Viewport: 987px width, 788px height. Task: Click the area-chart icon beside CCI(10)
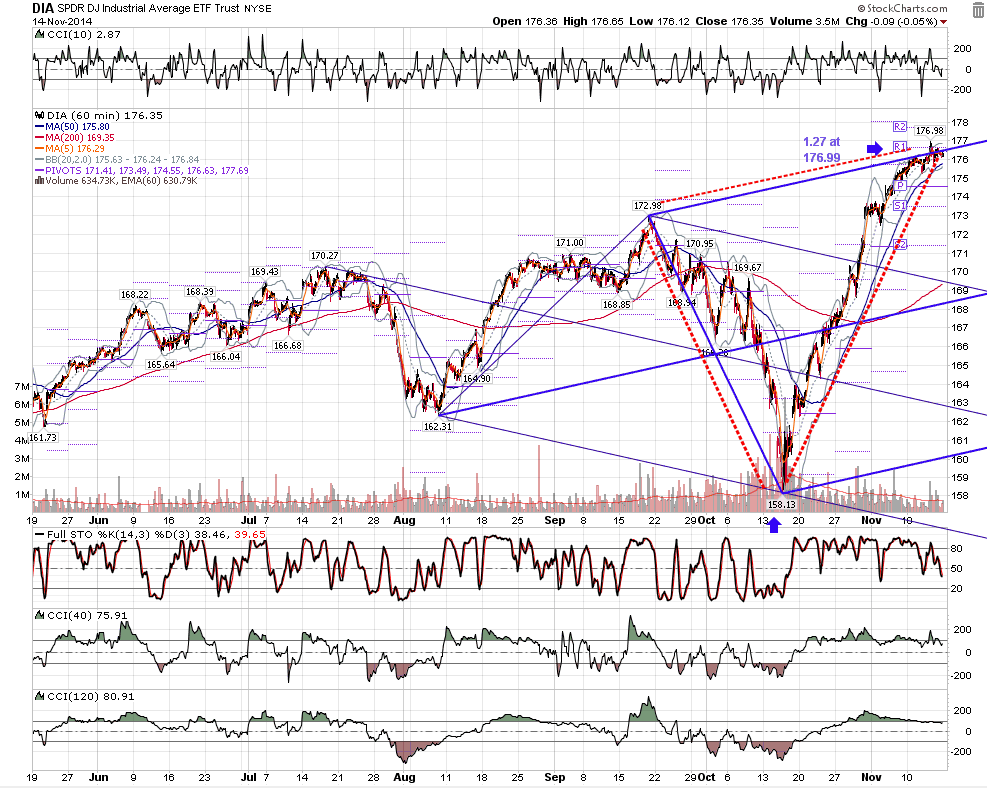click(40, 35)
